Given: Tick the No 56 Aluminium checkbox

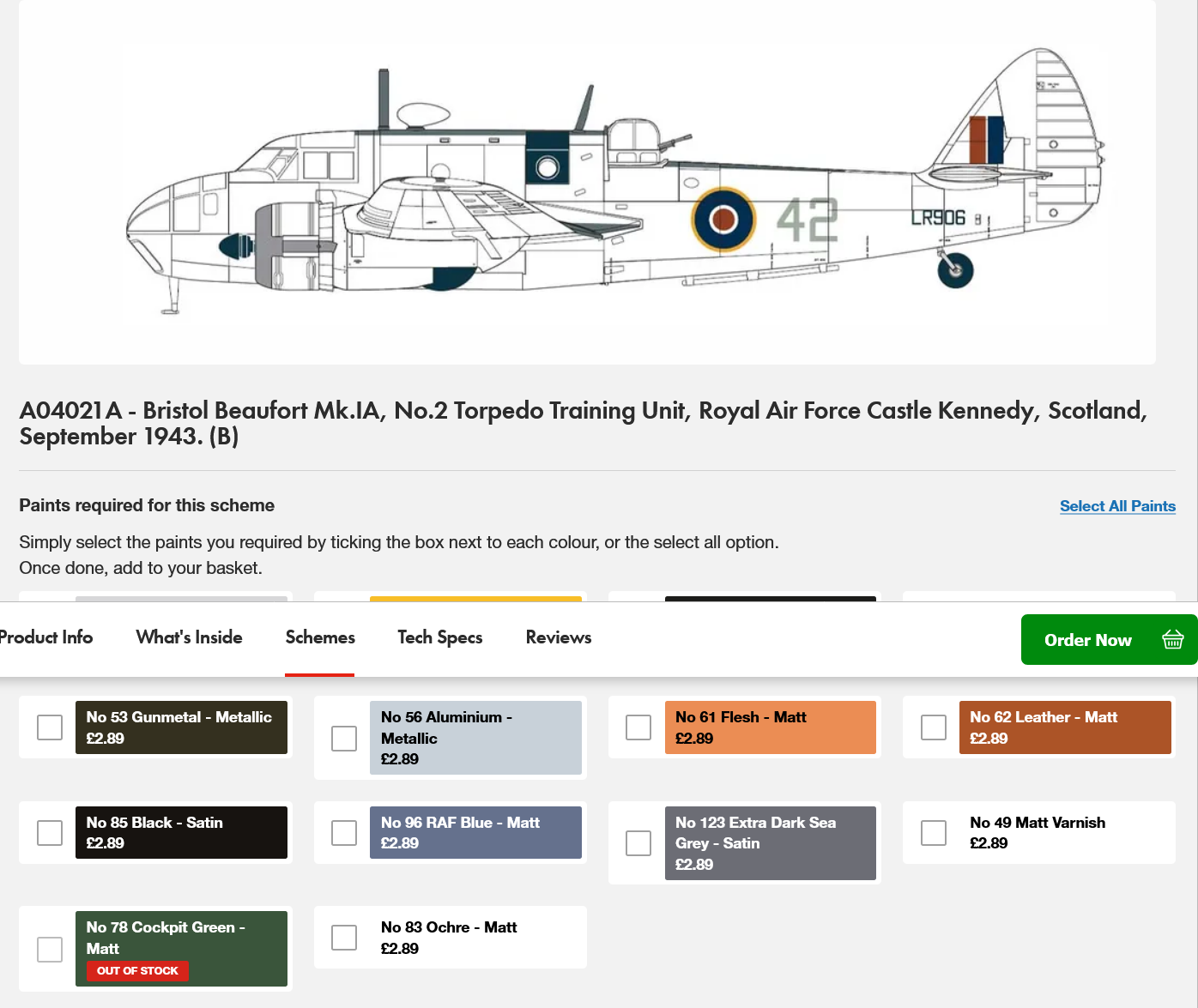Looking at the screenshot, I should pyautogui.click(x=344, y=739).
